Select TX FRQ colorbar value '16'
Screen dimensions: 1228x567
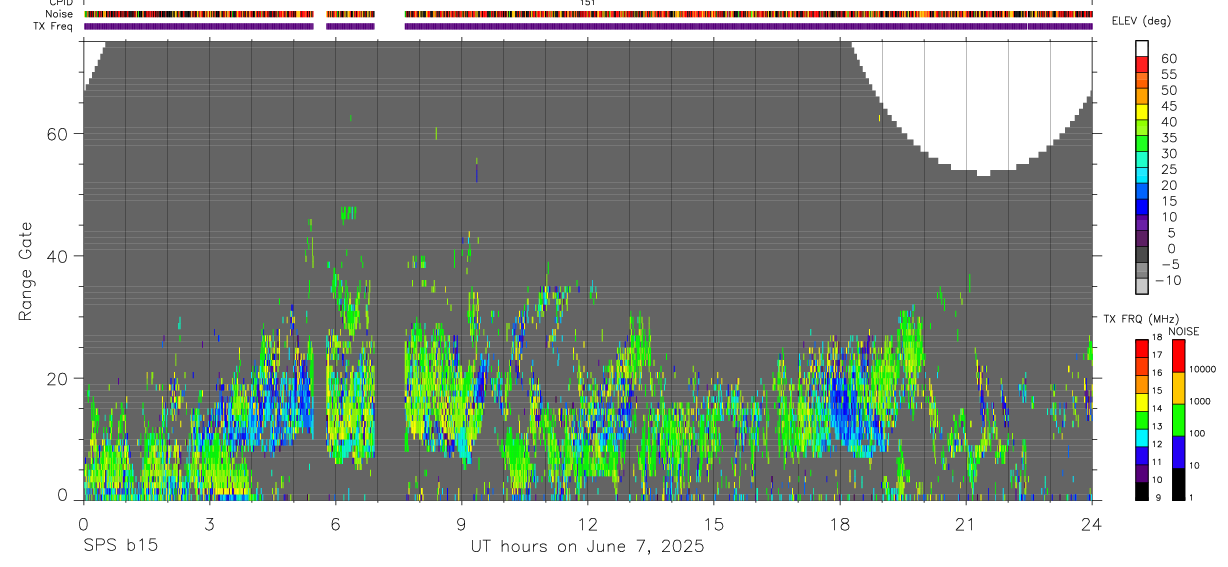pyautogui.click(x=1156, y=374)
